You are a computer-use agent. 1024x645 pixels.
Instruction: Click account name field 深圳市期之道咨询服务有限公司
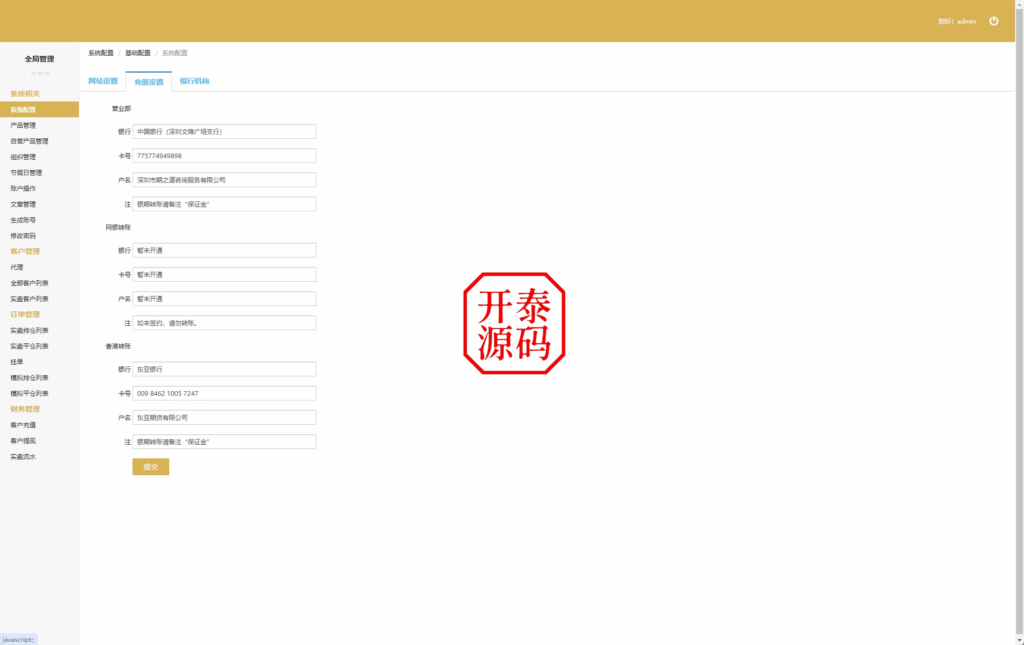(x=224, y=180)
